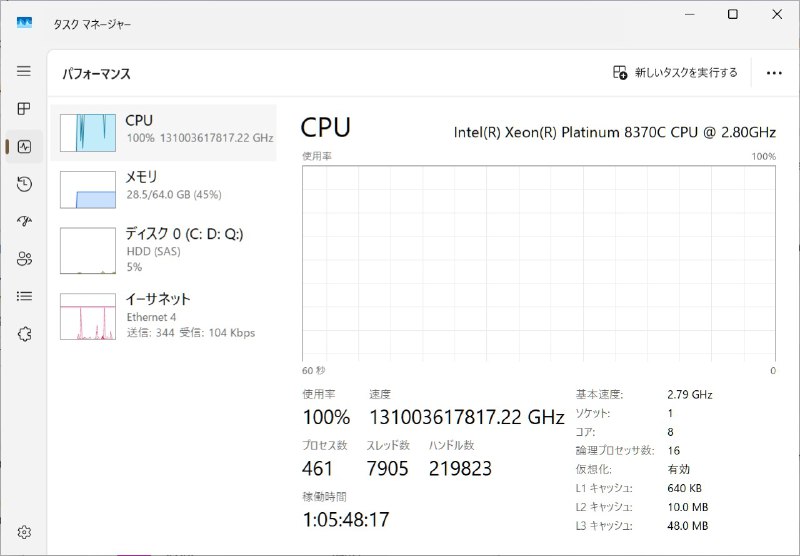The width and height of the screenshot is (800, 556).
Task: Open the Services puzzle-piece icon
Action: [24, 334]
